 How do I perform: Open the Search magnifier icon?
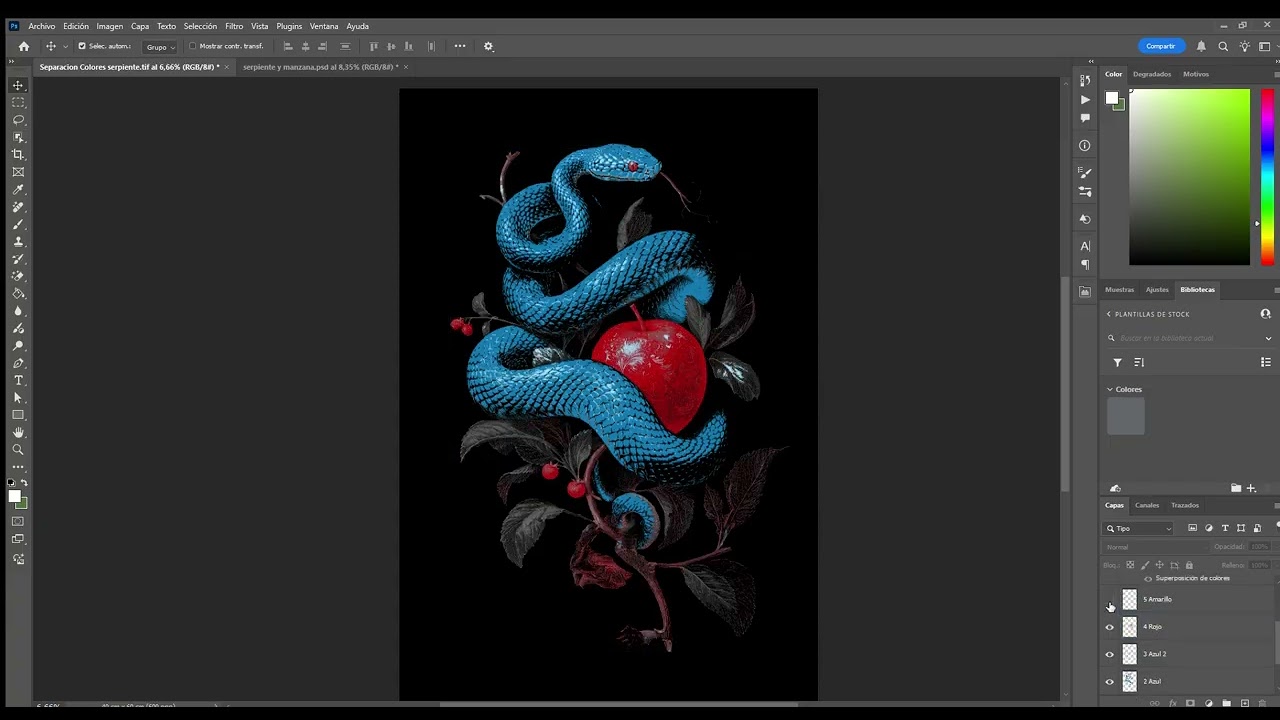tap(1223, 46)
